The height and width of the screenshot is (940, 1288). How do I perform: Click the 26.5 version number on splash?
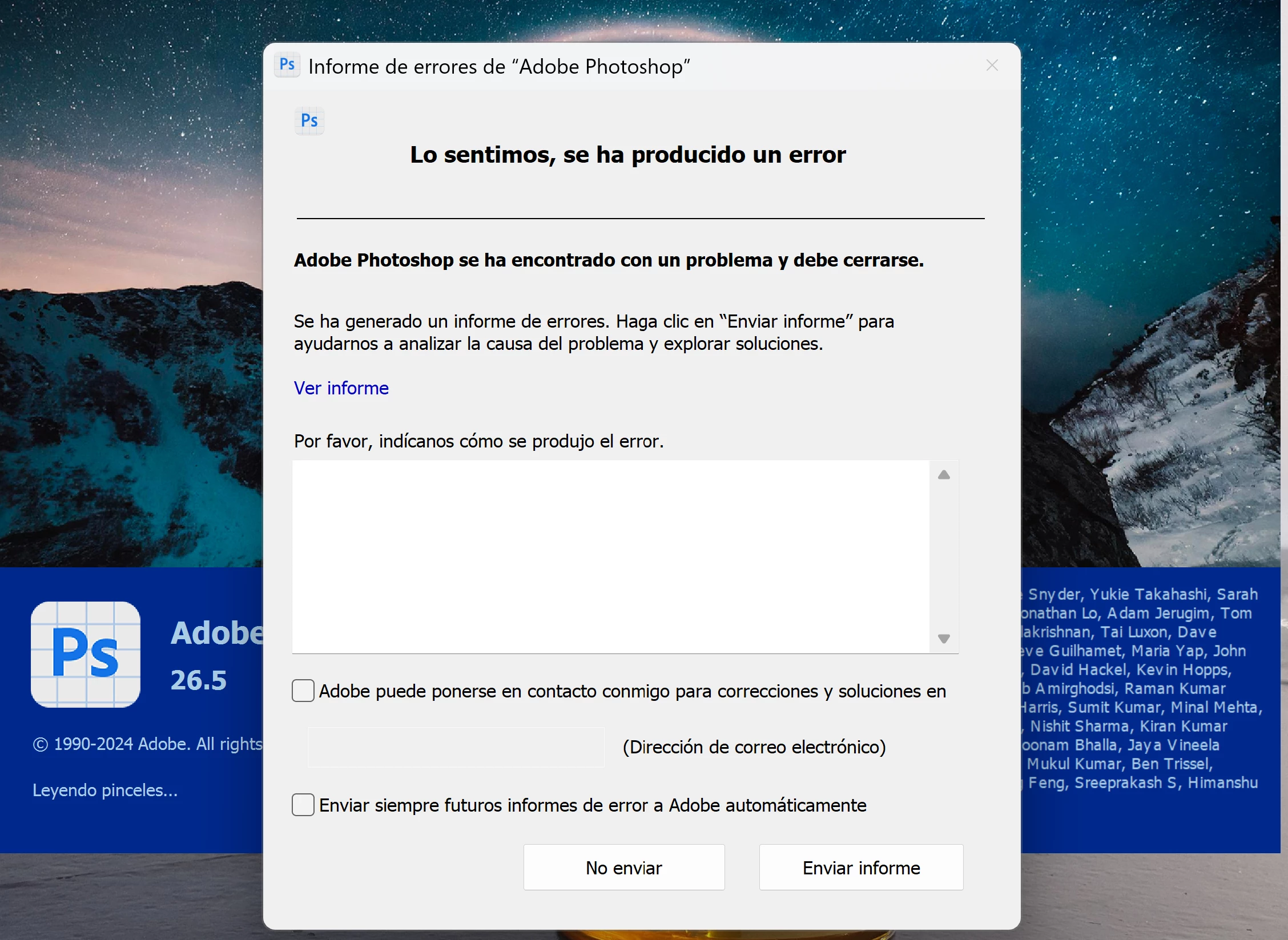pyautogui.click(x=198, y=680)
